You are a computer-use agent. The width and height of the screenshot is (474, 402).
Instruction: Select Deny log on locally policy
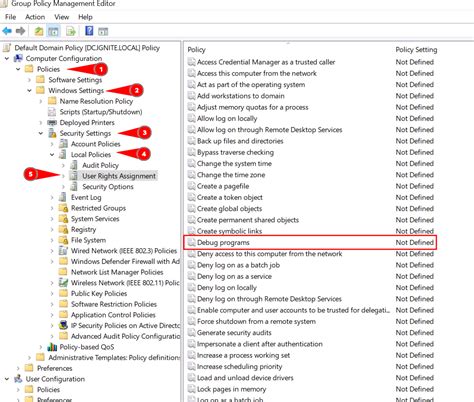[227, 287]
